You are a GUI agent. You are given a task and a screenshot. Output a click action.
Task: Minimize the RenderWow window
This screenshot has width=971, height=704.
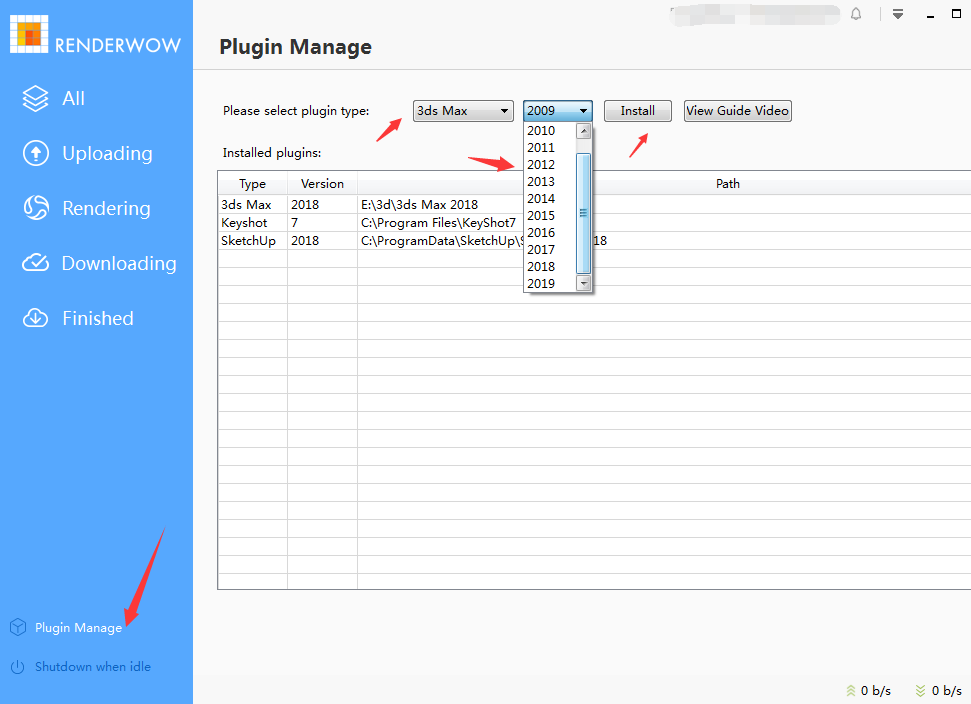(x=930, y=15)
